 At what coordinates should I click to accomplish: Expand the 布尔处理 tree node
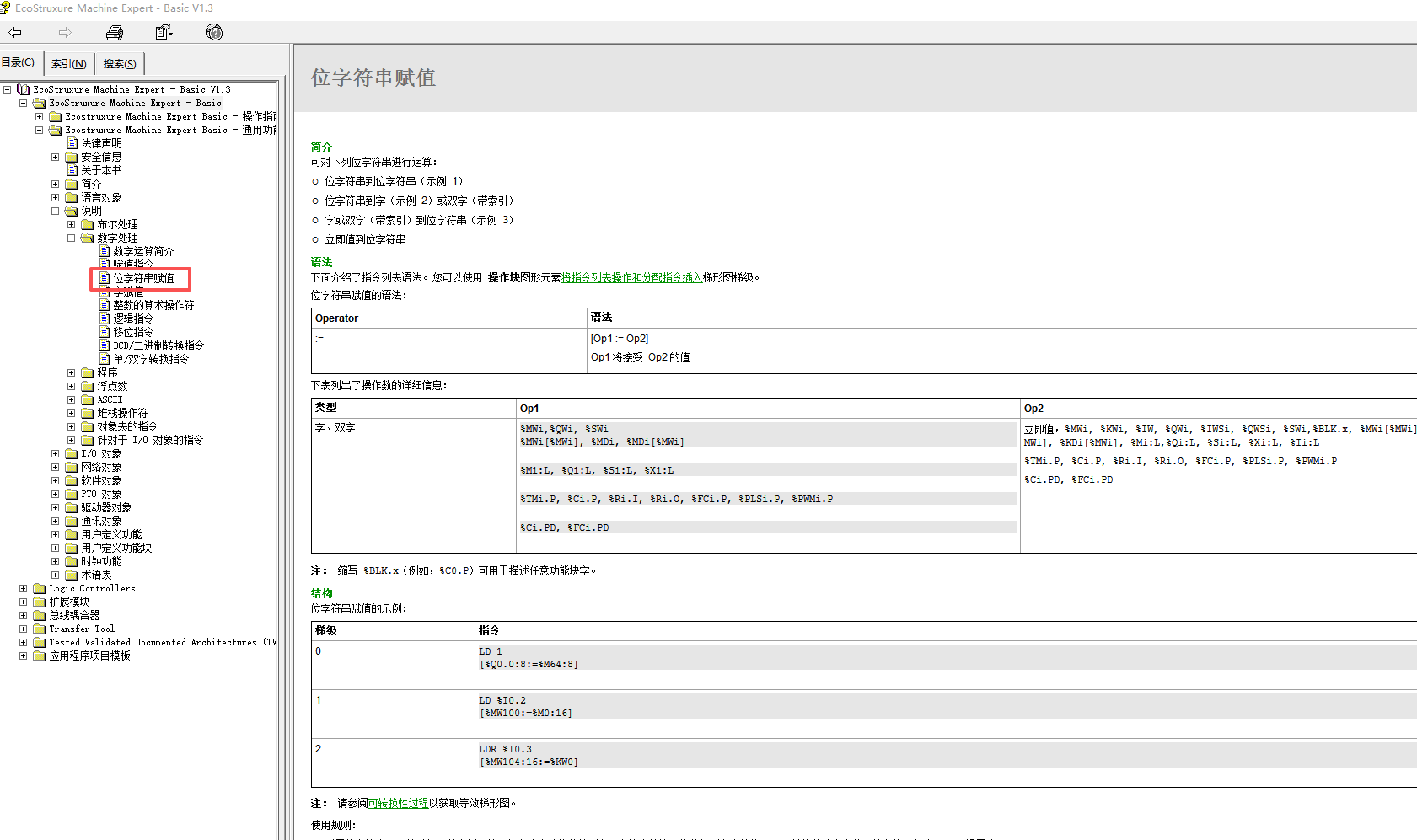72,224
